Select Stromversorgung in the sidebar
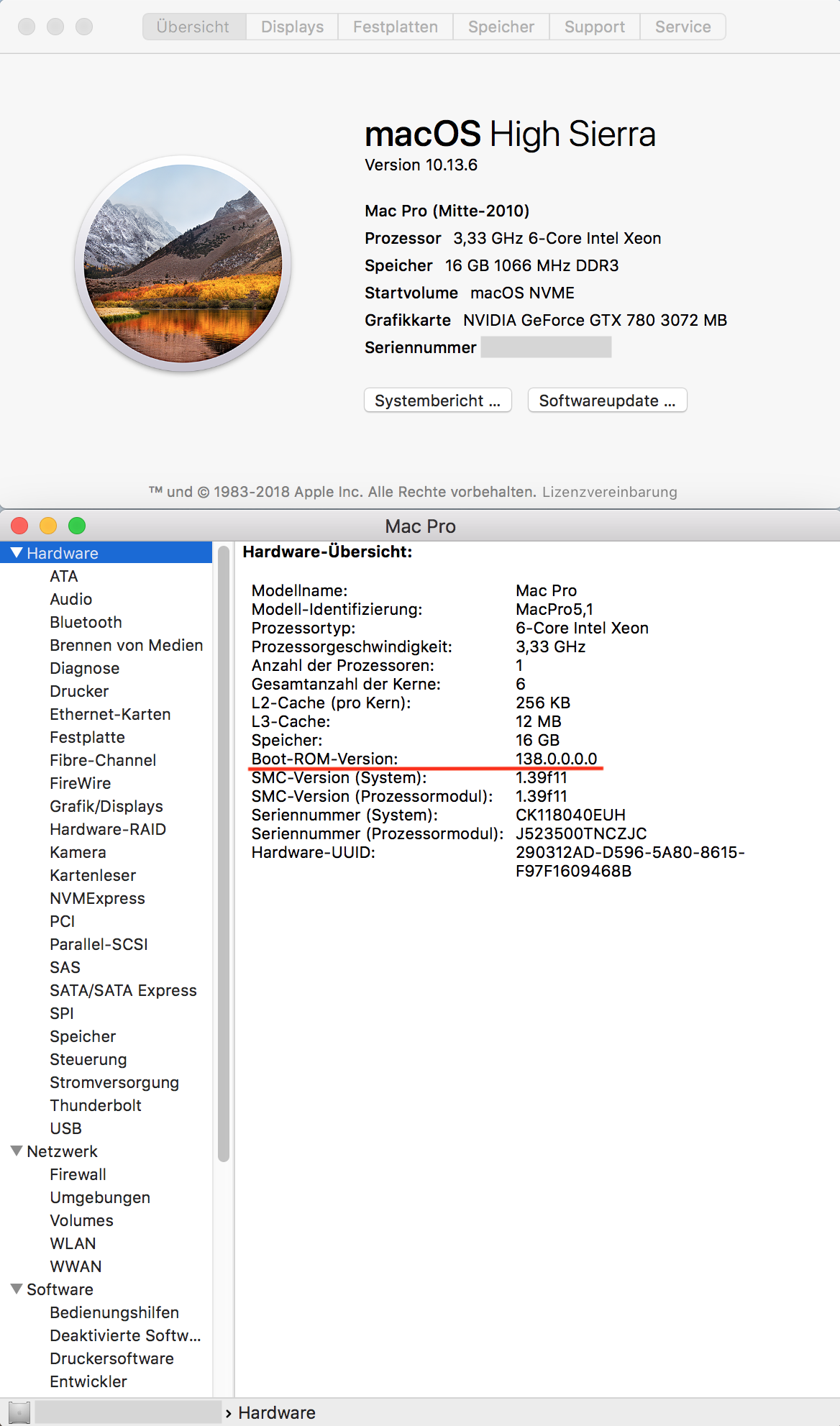 pos(114,1082)
